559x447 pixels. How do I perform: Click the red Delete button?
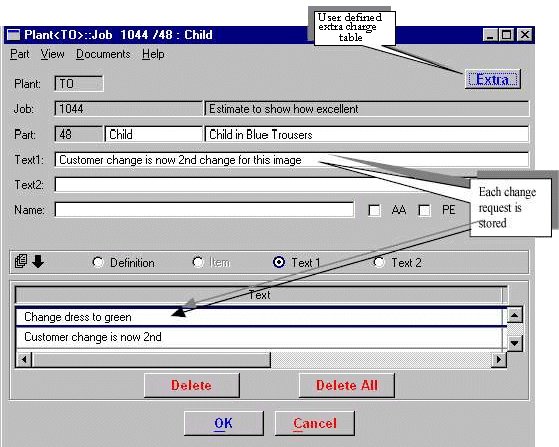[x=191, y=385]
